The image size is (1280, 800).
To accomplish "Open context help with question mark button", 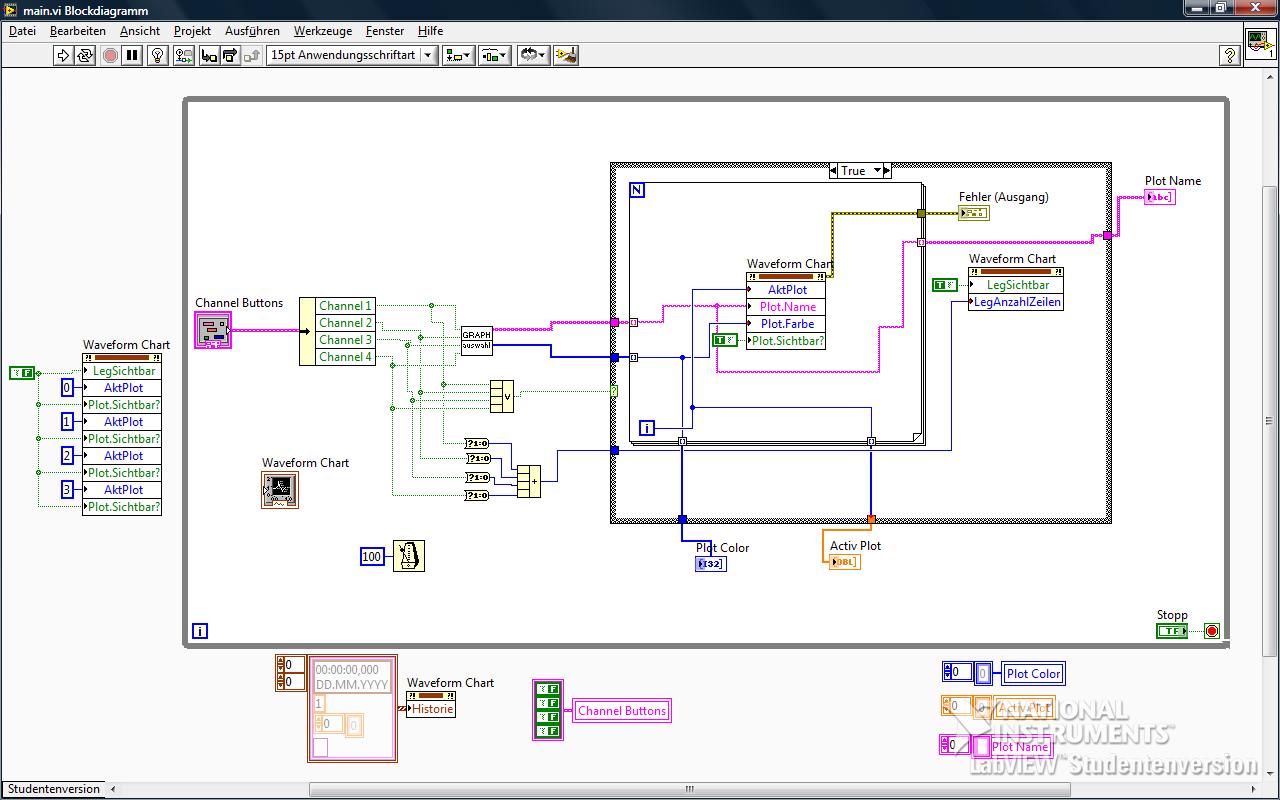I will point(1231,56).
